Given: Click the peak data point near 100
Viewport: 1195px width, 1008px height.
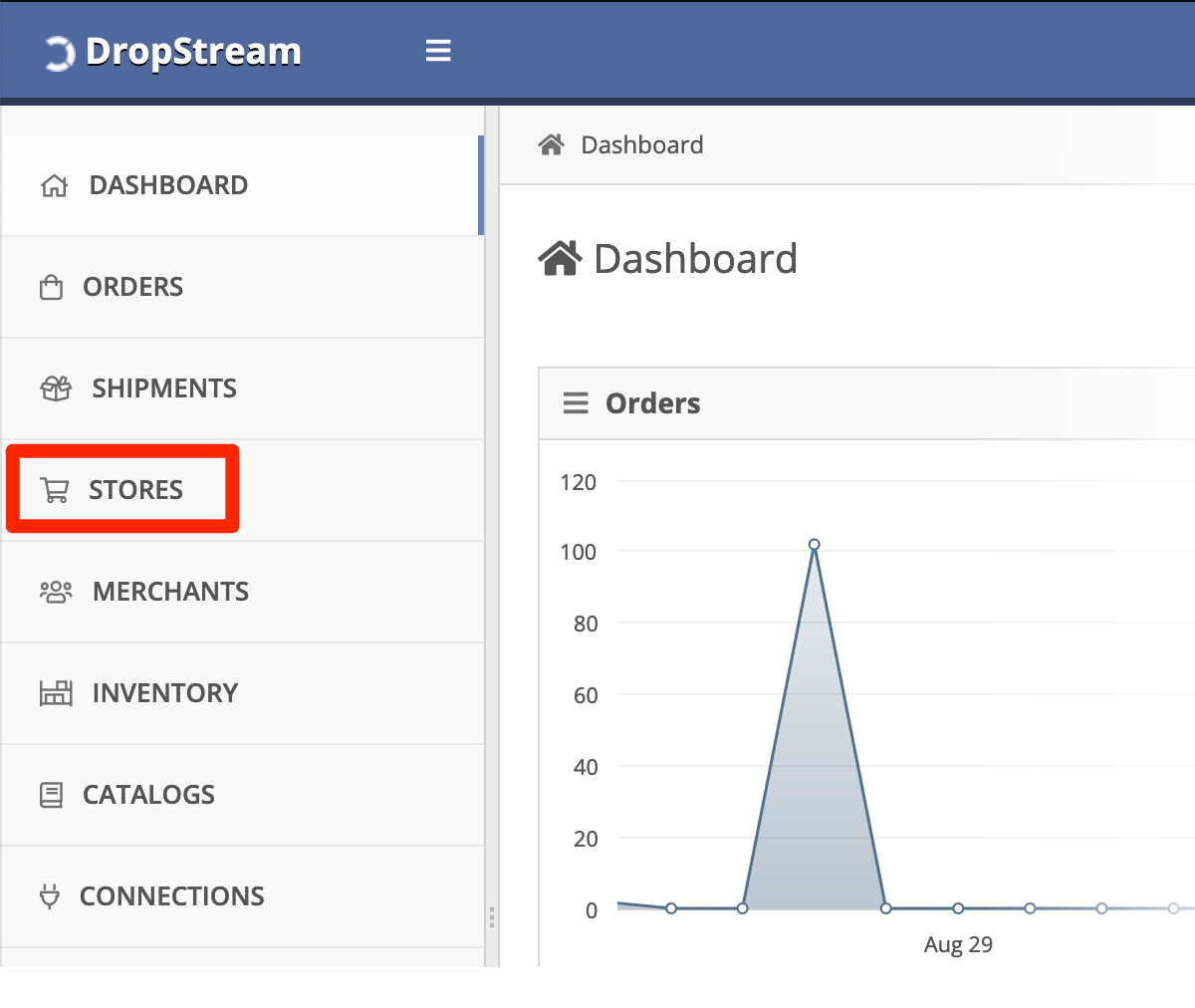Looking at the screenshot, I should pyautogui.click(x=814, y=545).
